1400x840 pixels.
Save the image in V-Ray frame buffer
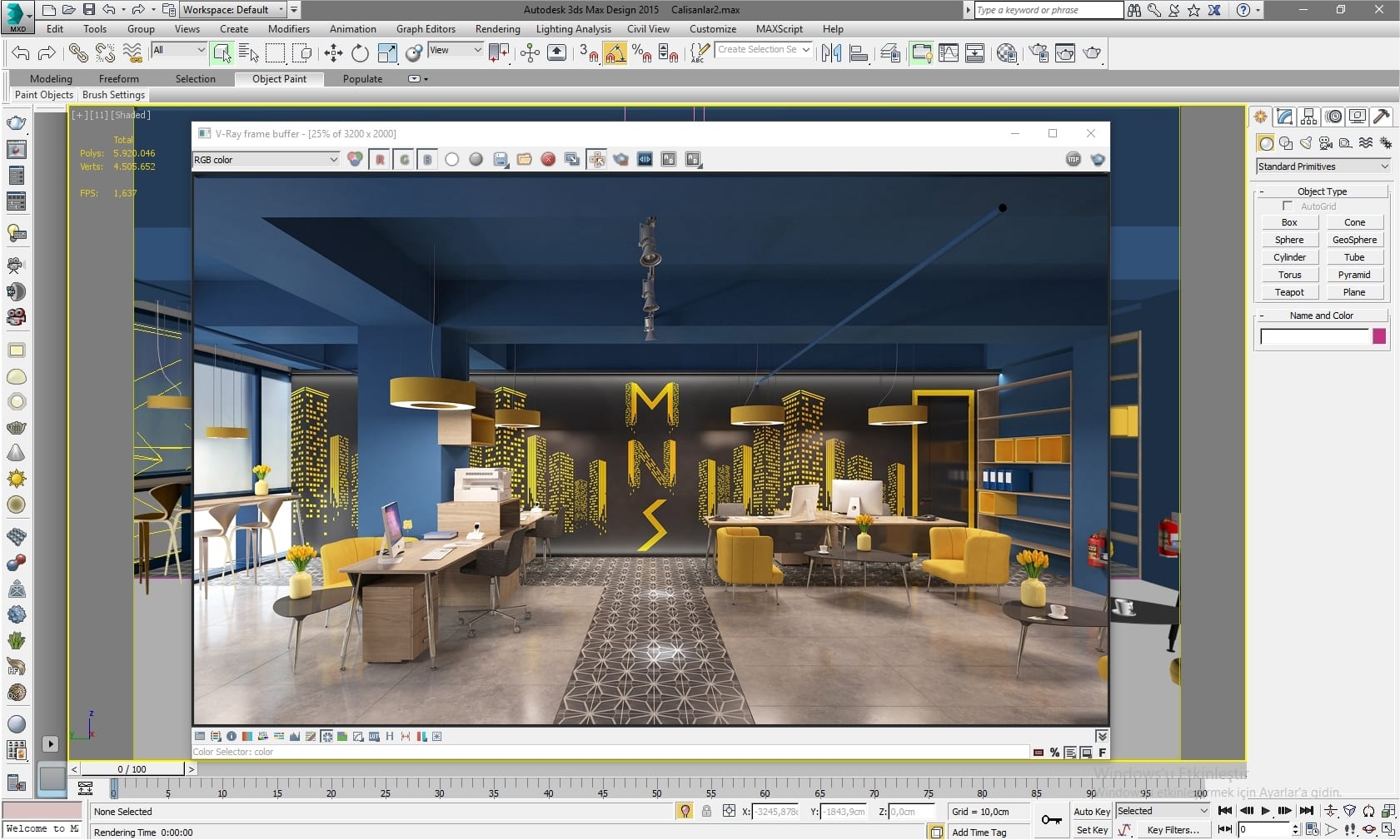pos(500,159)
